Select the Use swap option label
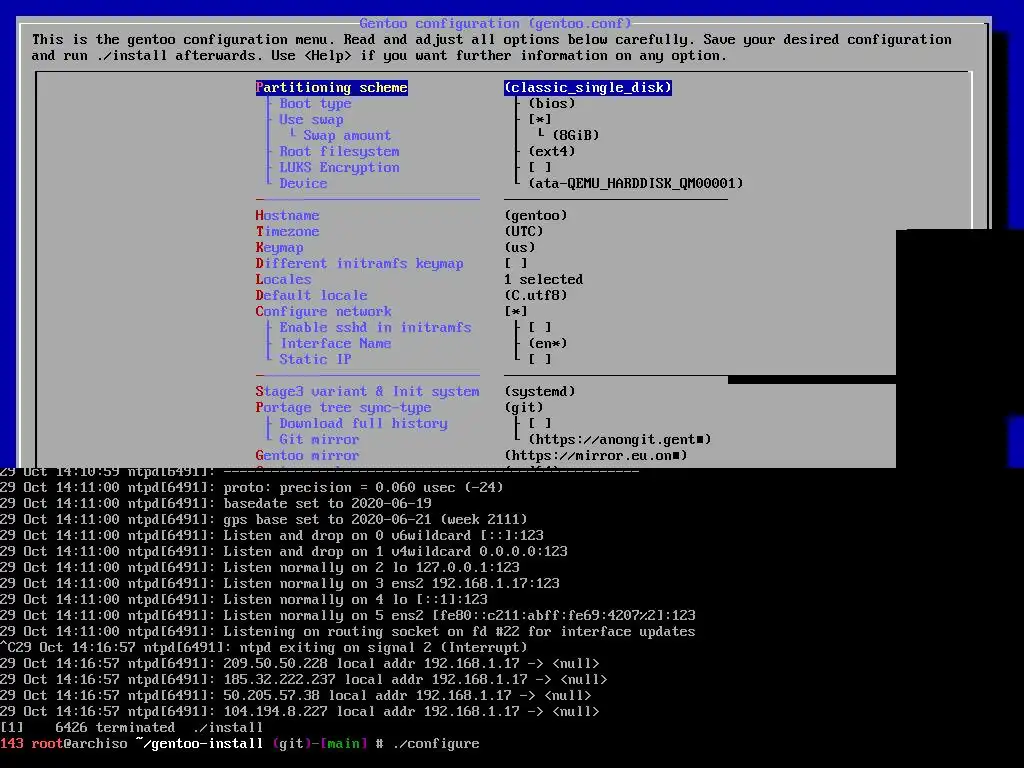The image size is (1024, 768). [312, 120]
